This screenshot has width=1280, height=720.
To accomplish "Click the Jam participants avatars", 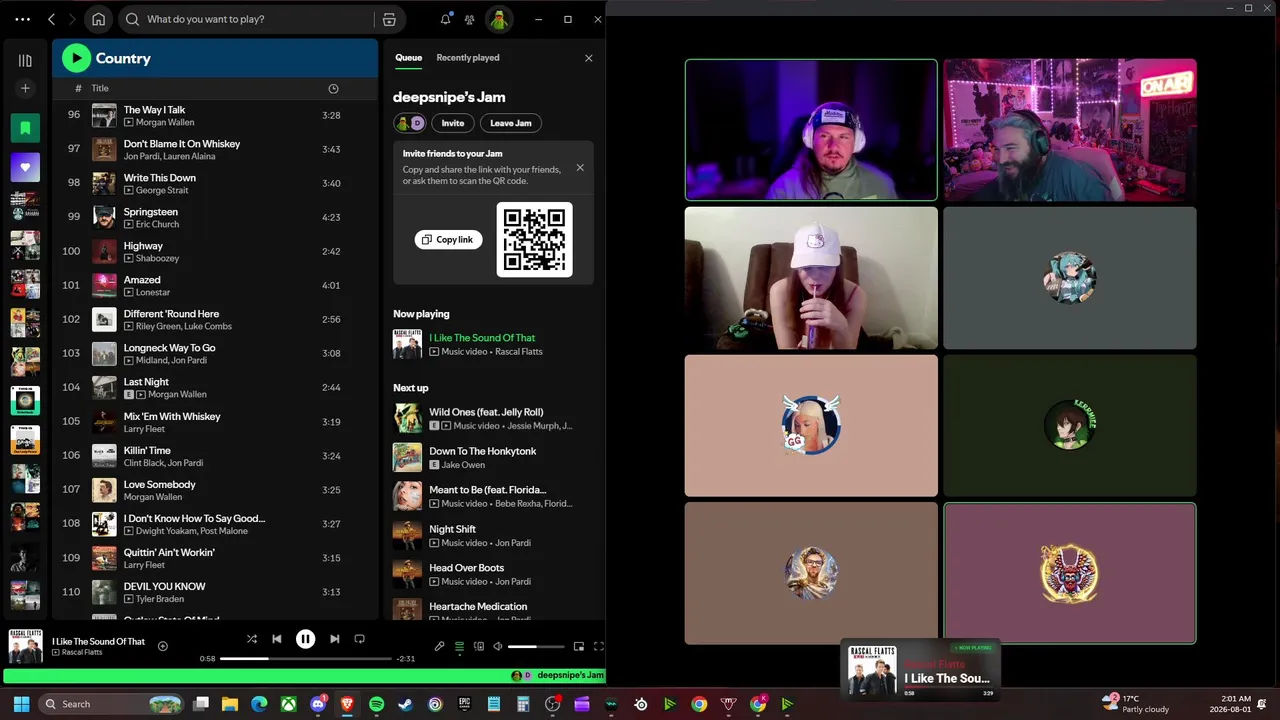I will (410, 123).
